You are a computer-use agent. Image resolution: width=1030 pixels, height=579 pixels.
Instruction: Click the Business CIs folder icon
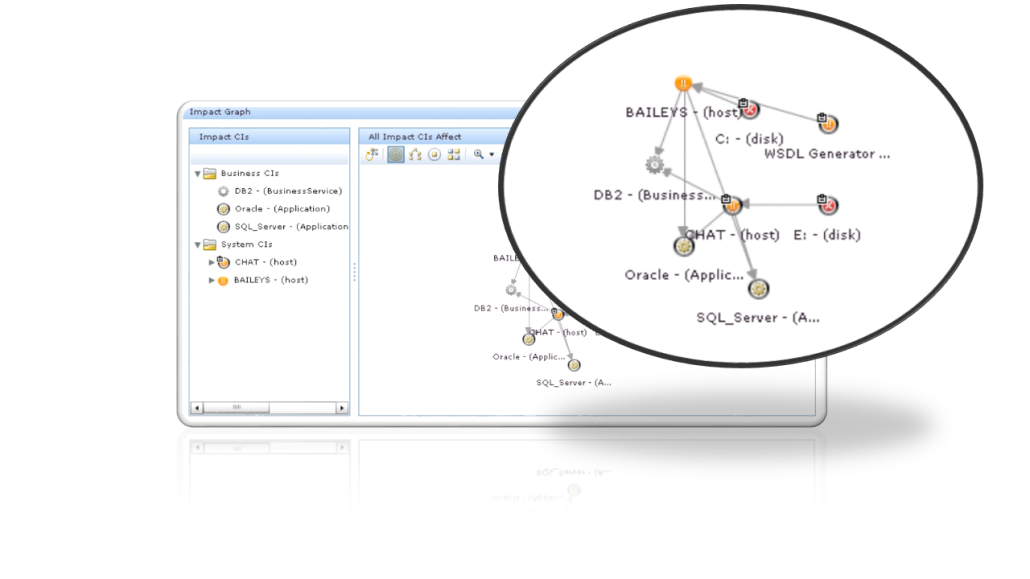210,174
